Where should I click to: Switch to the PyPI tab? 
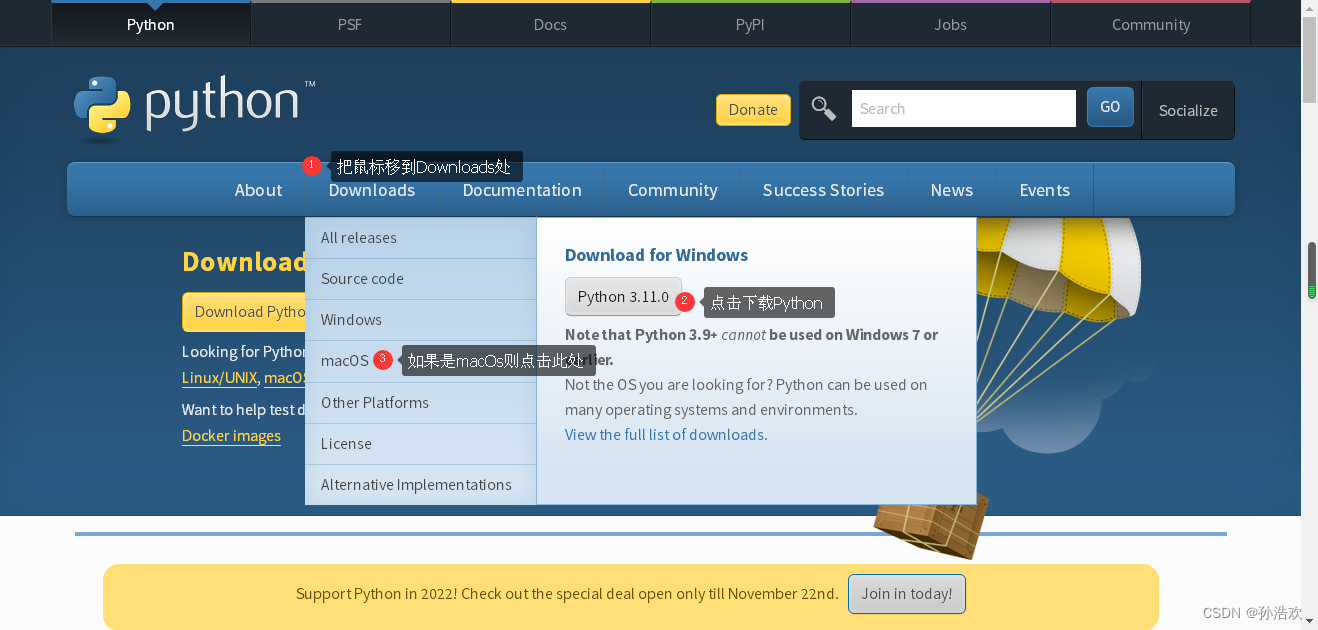tap(750, 23)
